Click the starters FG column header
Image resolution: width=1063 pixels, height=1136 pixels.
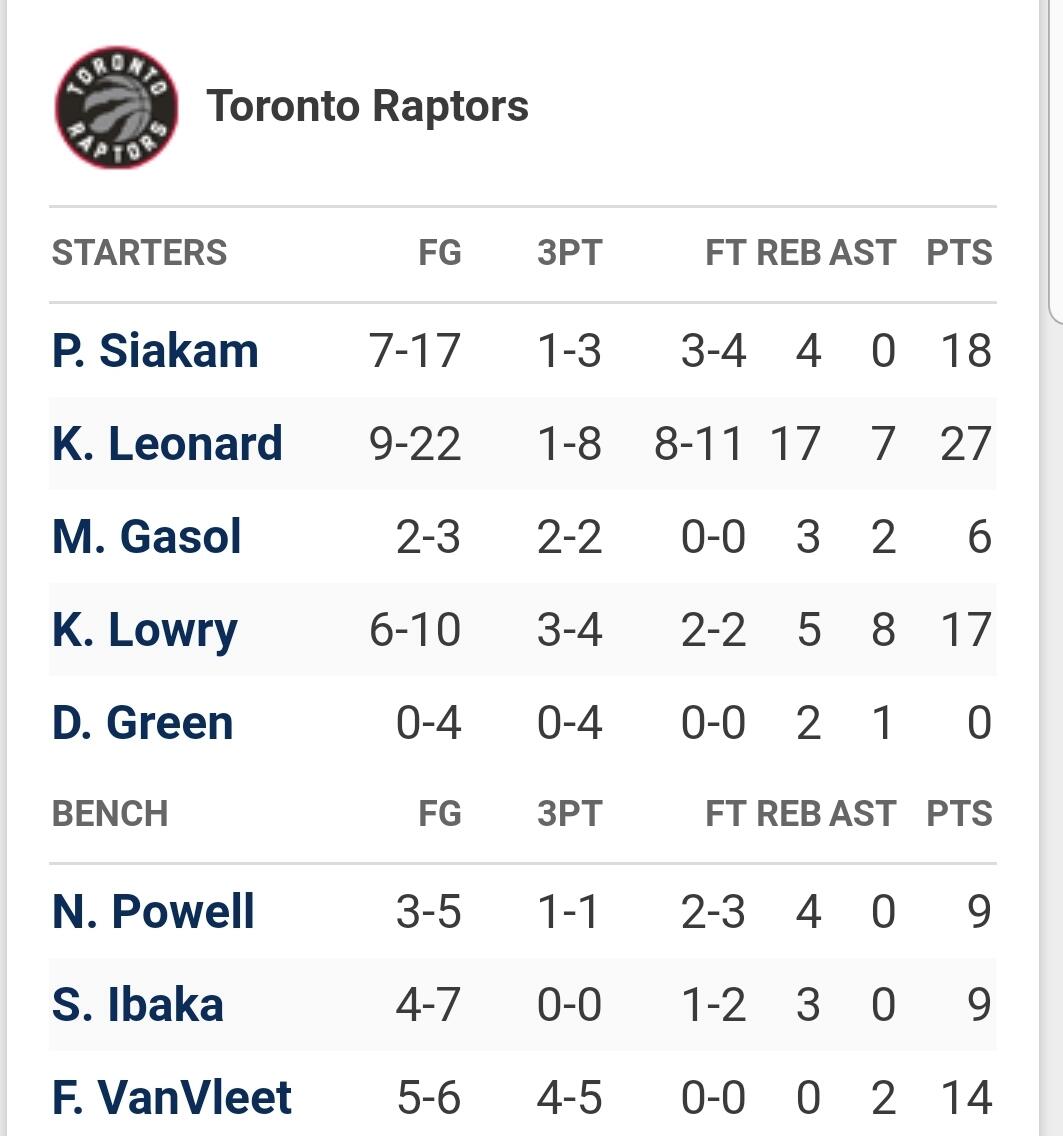[x=440, y=253]
